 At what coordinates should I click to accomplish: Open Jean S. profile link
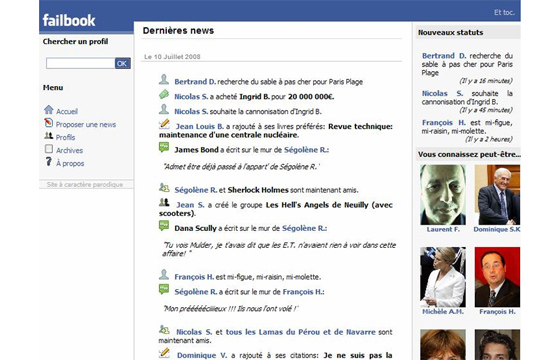(x=190, y=205)
